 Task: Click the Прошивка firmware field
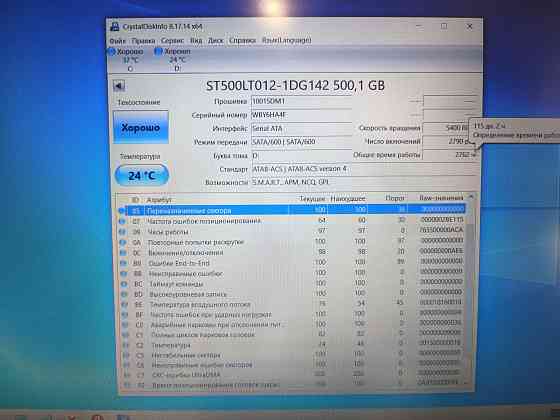[x=301, y=101]
